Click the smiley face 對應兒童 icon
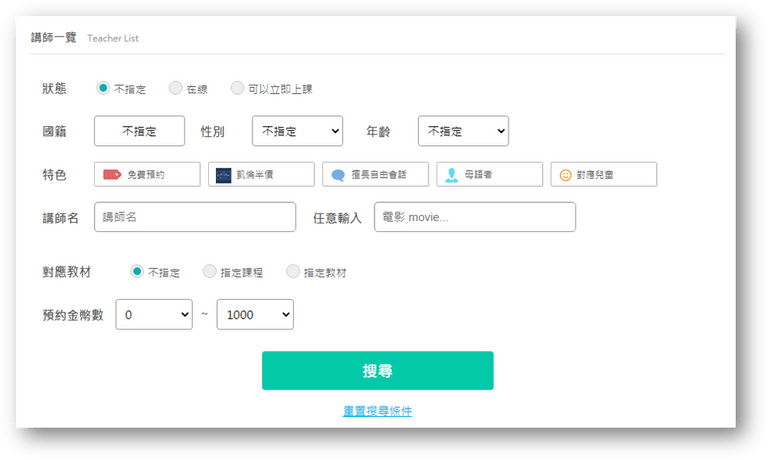The width and height of the screenshot is (768, 460). [565, 175]
